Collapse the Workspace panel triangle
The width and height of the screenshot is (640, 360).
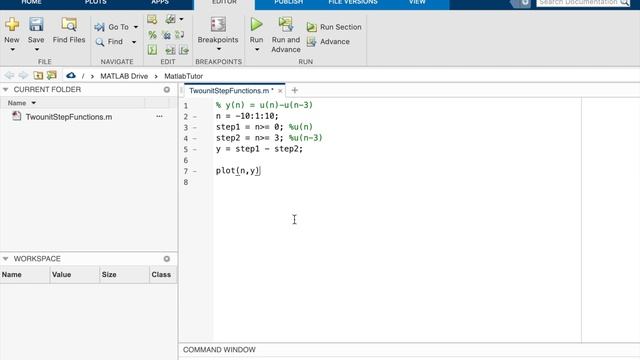(6, 259)
